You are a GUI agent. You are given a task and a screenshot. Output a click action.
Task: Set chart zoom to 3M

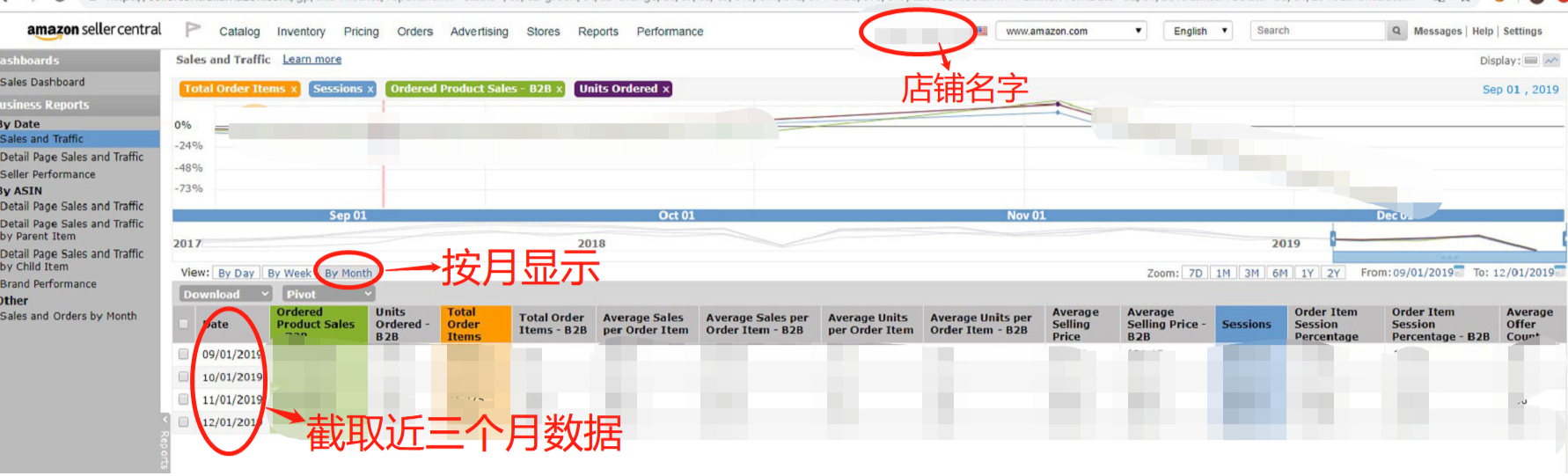pos(1251,274)
